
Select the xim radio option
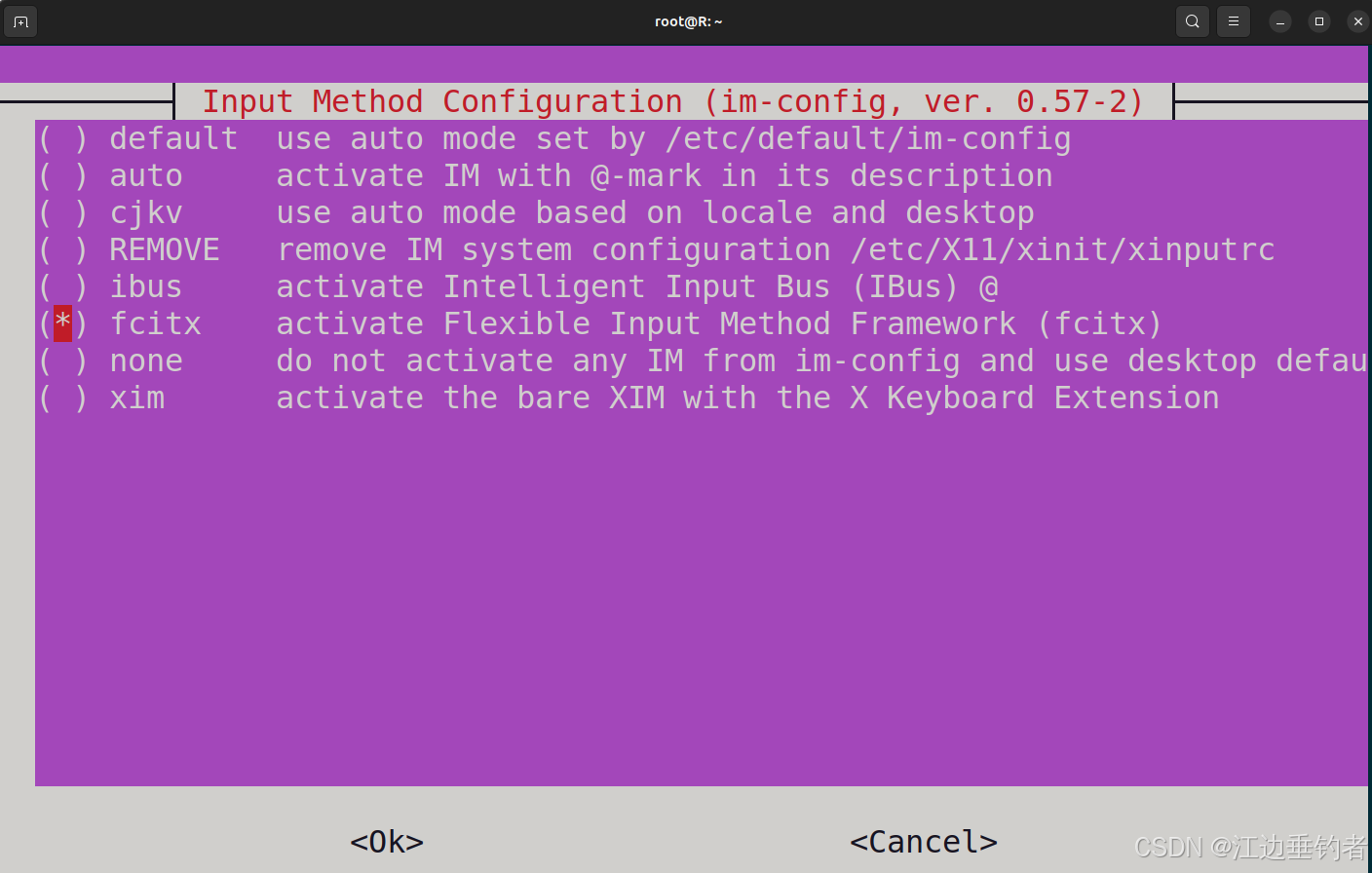(62, 399)
